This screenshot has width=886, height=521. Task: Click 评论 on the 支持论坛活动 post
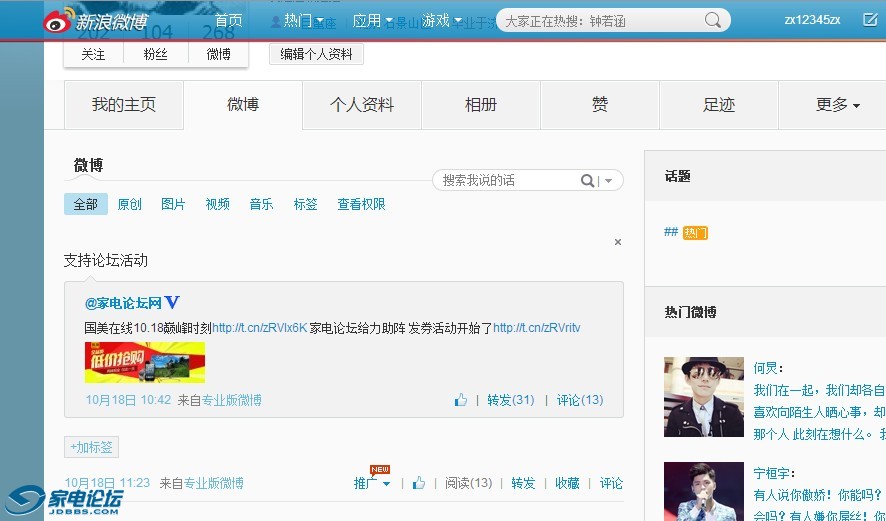tap(611, 483)
